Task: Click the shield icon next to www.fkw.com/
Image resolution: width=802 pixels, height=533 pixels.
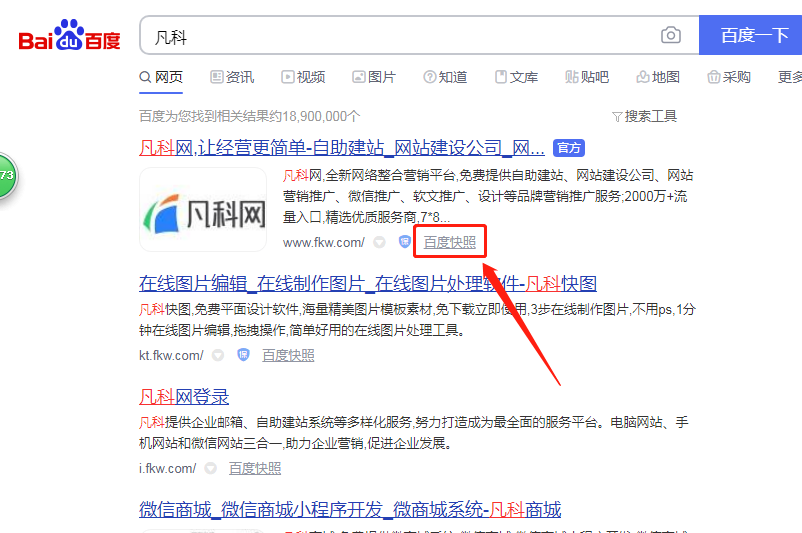Action: [405, 242]
